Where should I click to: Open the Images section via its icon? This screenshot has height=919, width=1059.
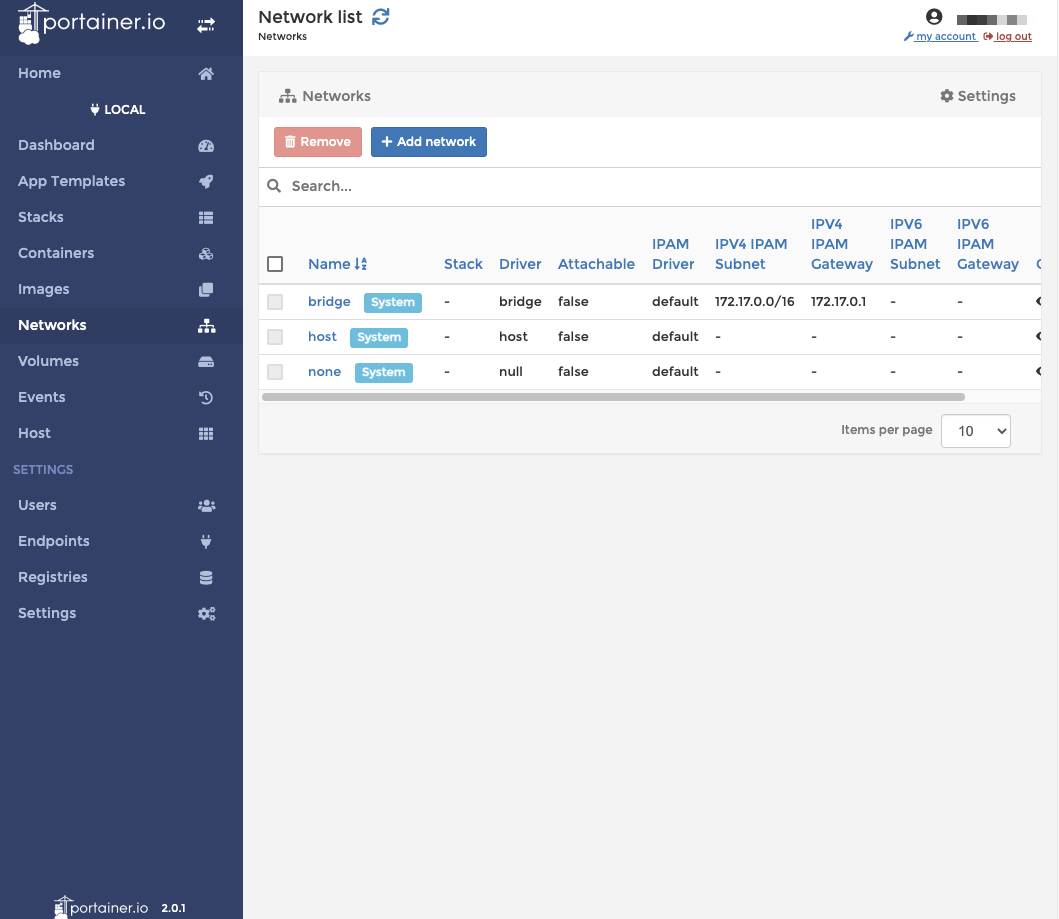(x=206, y=289)
